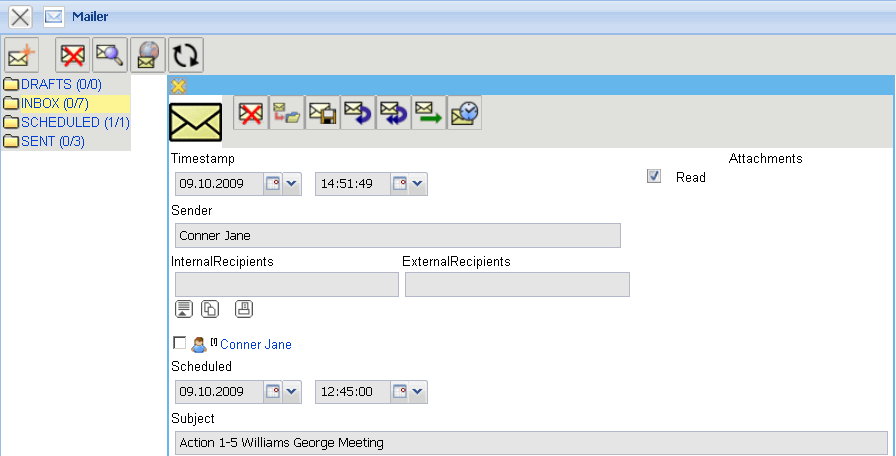Open the Timestamp date dropdown arrow
This screenshot has width=896, height=456.
pyautogui.click(x=292, y=184)
